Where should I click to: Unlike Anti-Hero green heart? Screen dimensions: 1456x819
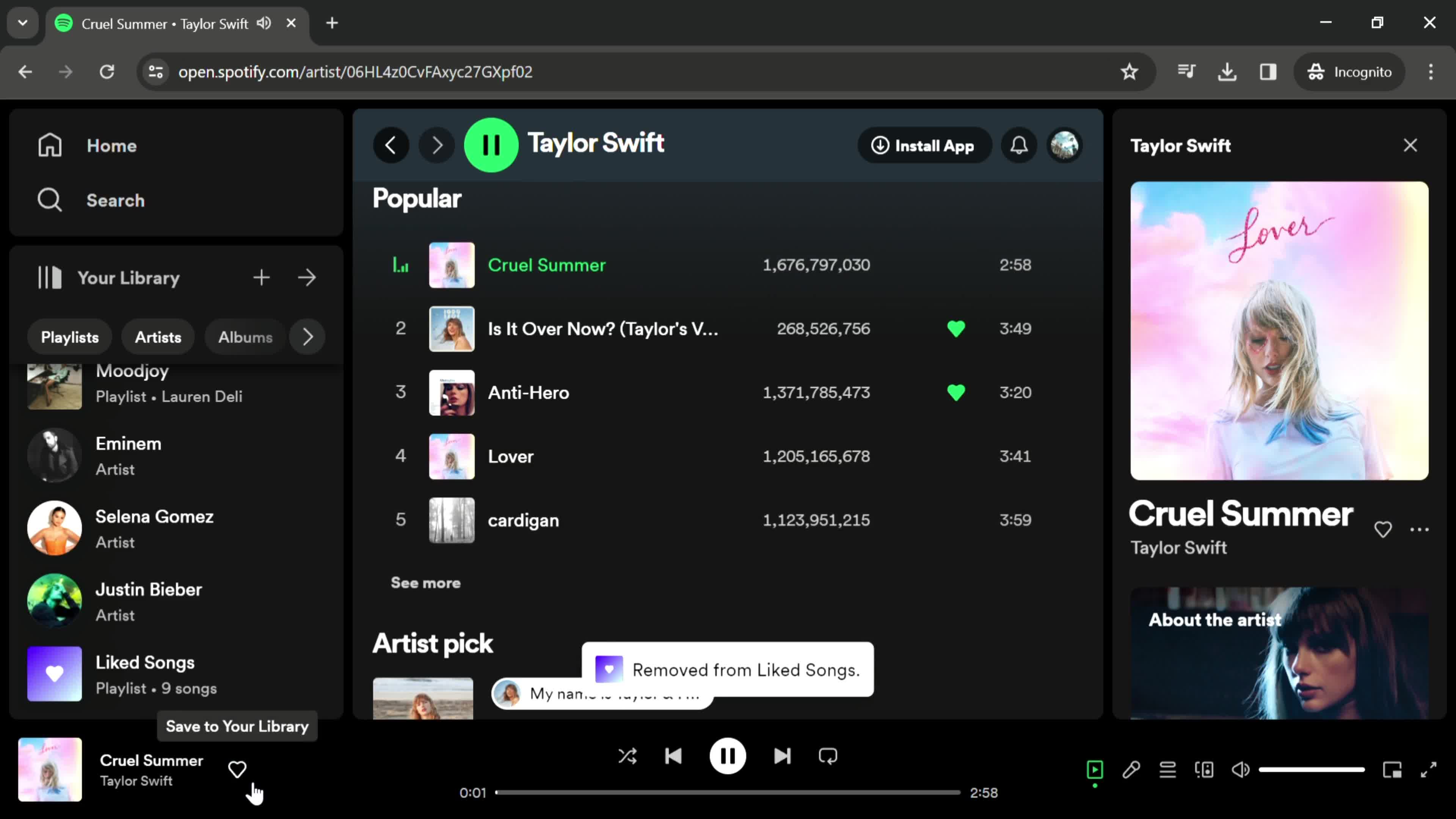tap(956, 392)
